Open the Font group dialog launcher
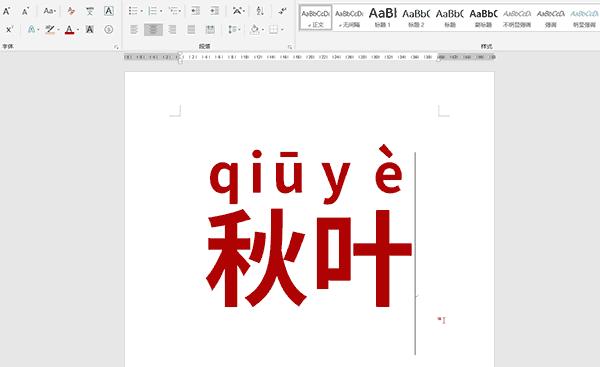 (x=116, y=47)
